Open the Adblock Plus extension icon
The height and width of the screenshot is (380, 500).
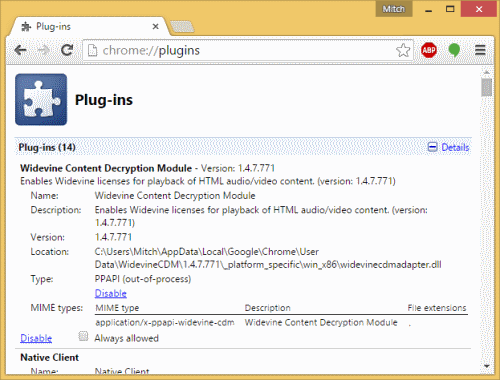click(x=429, y=50)
